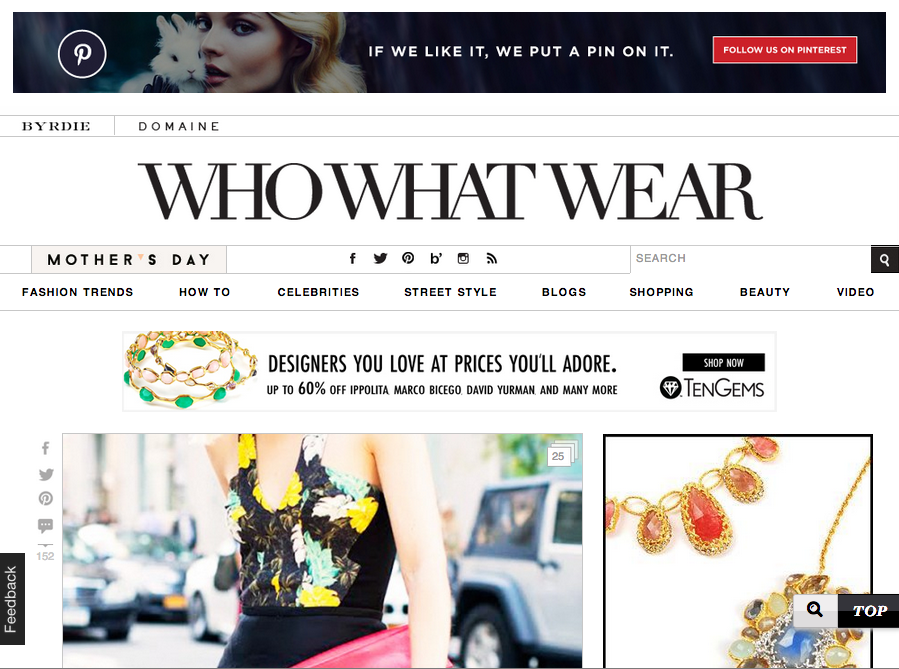Open the 25-image gallery icon
The height and width of the screenshot is (669, 899).
pos(562,453)
